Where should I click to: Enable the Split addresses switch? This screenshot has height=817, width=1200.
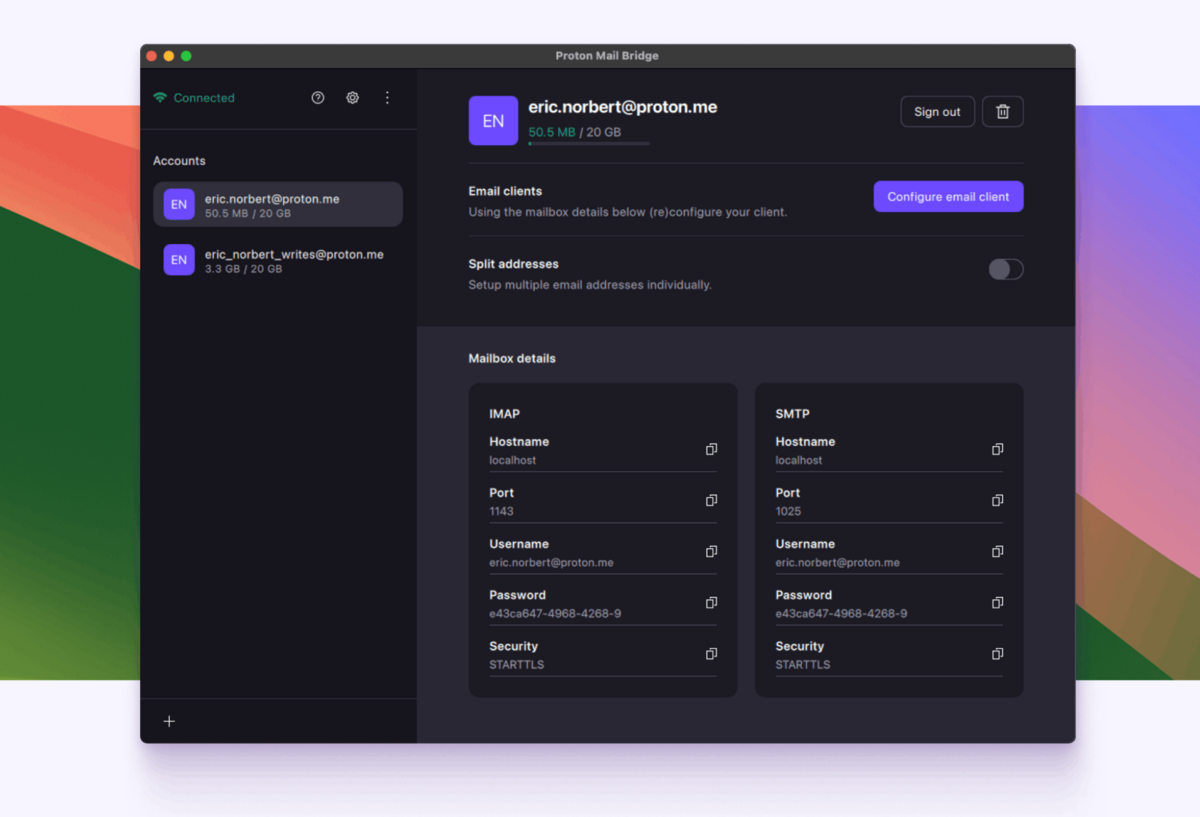pos(1006,269)
